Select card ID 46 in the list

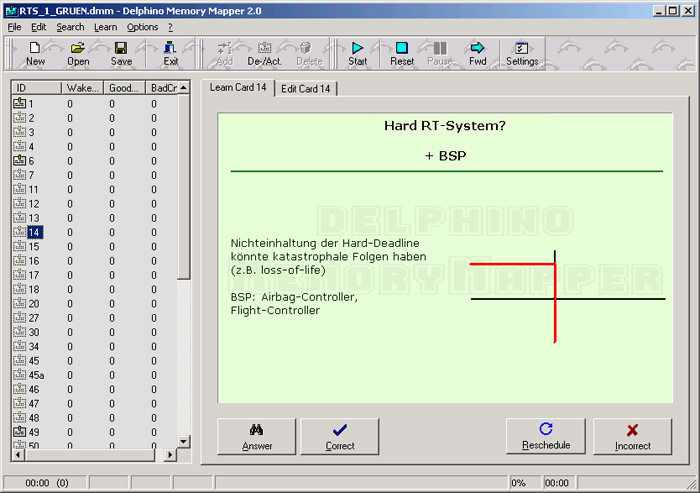pos(33,389)
